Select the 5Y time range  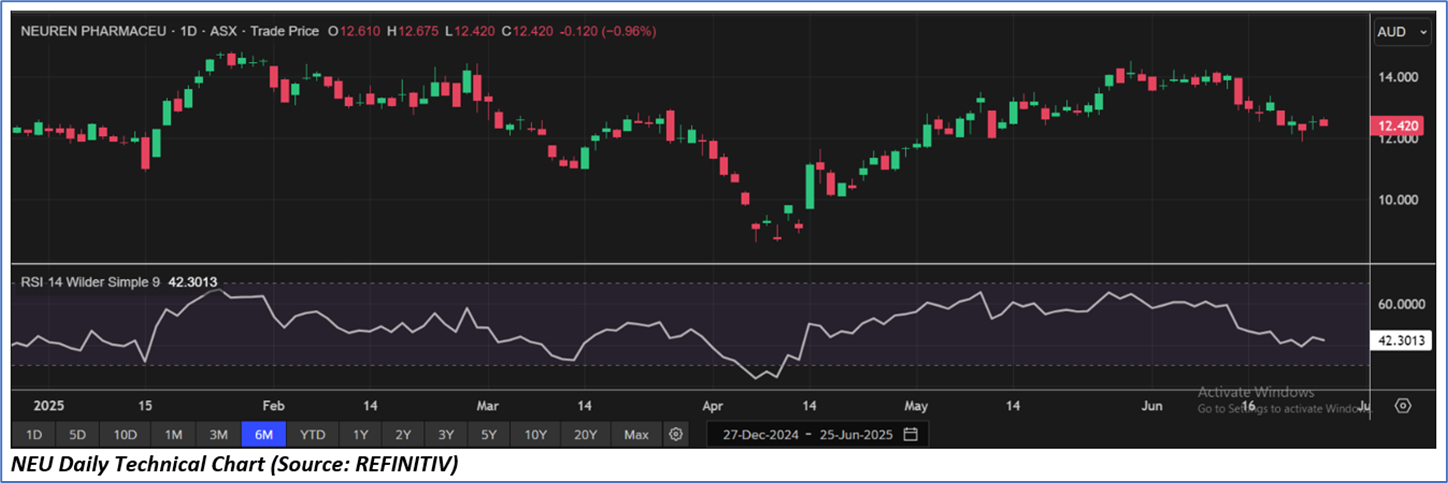pyautogui.click(x=488, y=434)
